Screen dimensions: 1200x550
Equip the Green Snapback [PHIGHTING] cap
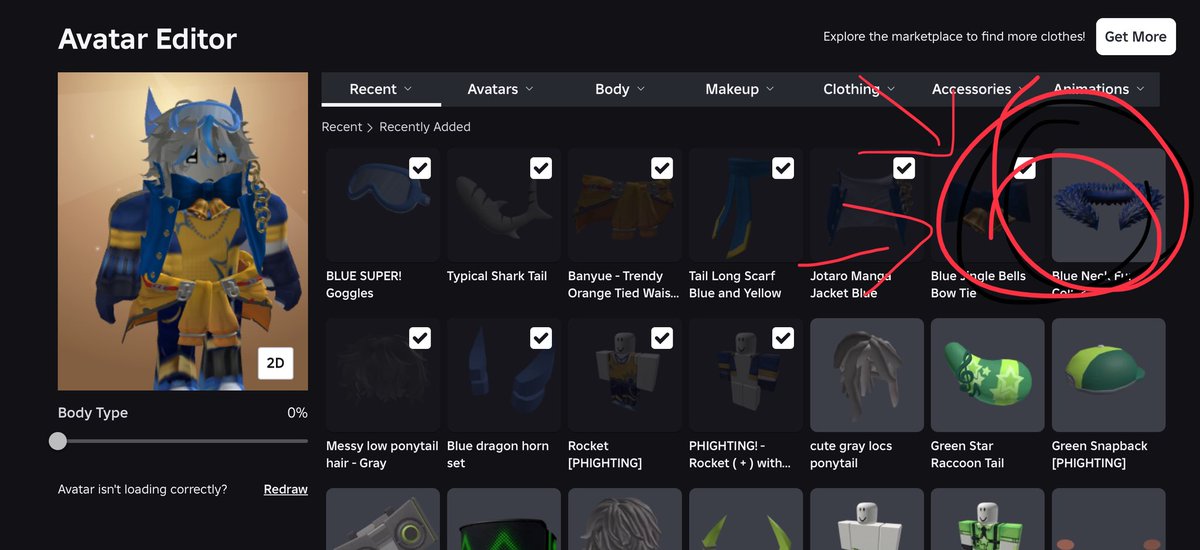(1109, 375)
